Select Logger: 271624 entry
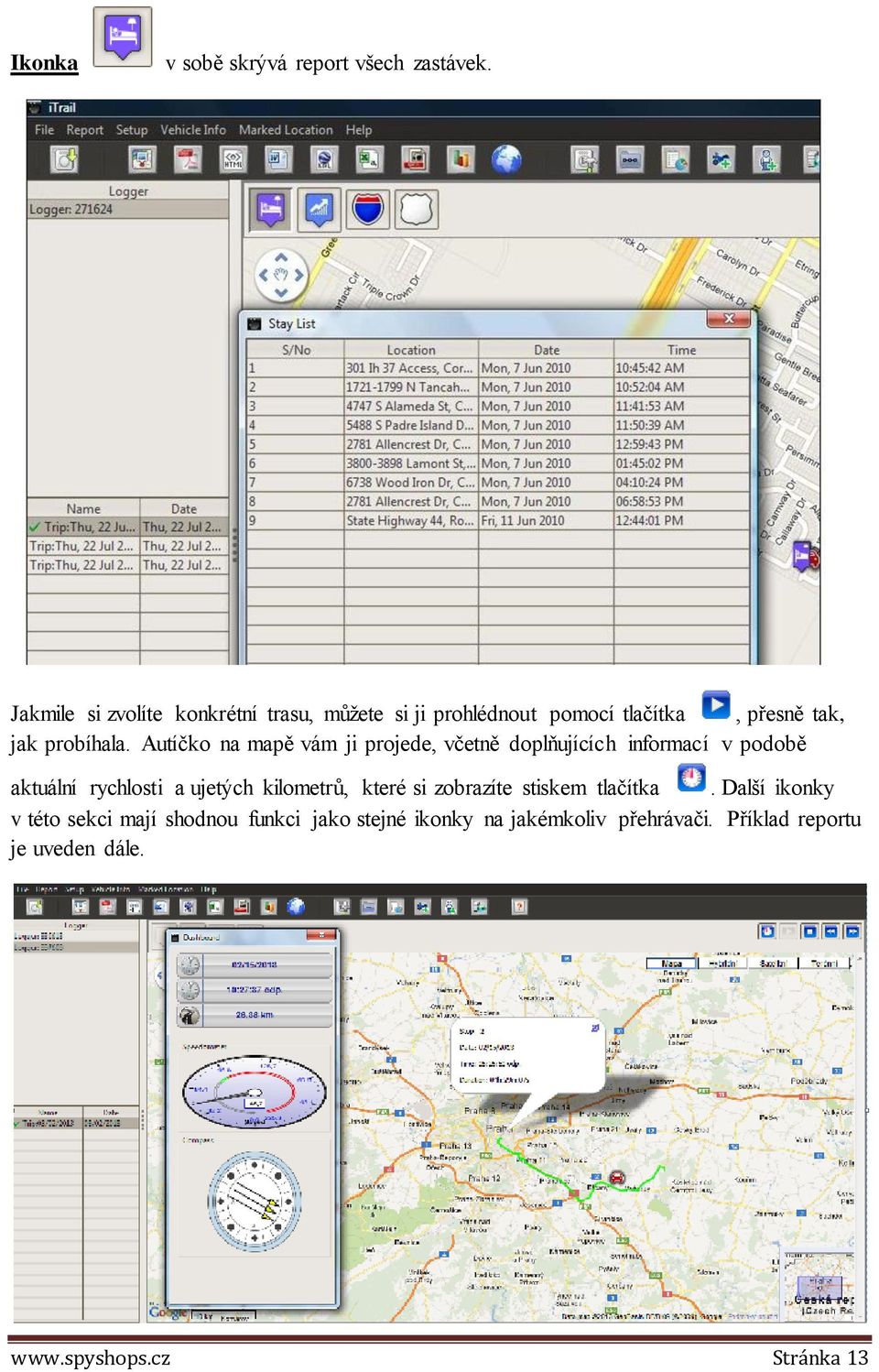The width and height of the screenshot is (879, 1372). 127,209
